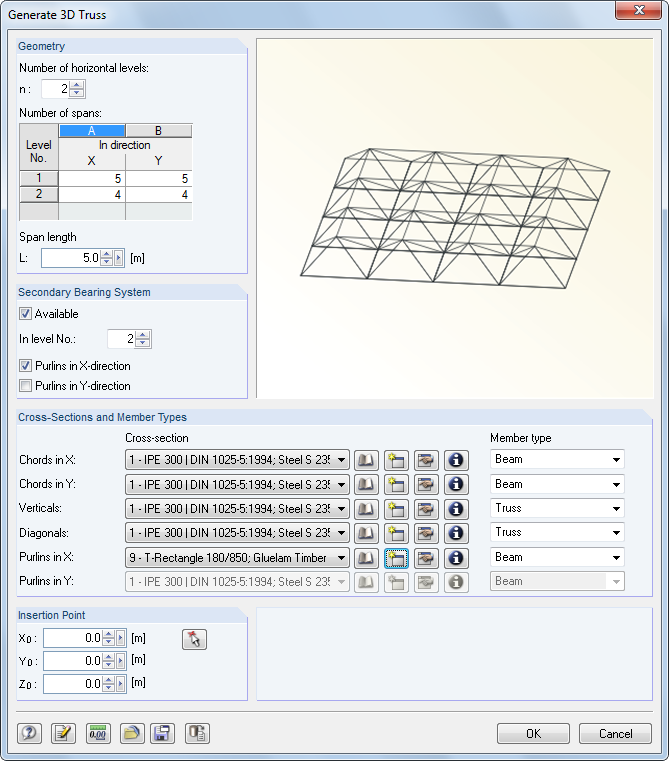669x761 pixels.
Task: Toggle the Available checkbox
Action: tap(25, 314)
